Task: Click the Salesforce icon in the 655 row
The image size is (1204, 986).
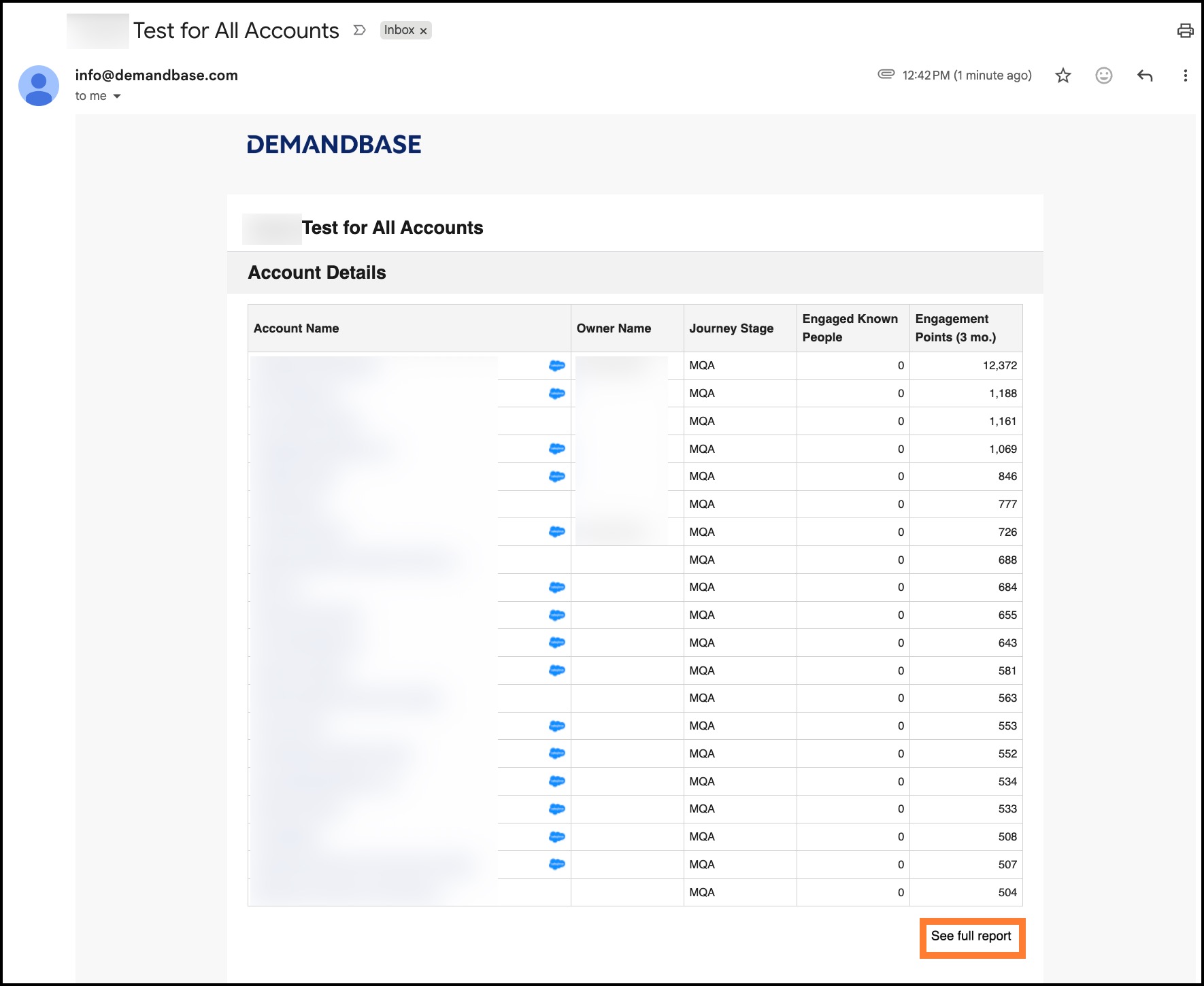Action: (x=556, y=615)
